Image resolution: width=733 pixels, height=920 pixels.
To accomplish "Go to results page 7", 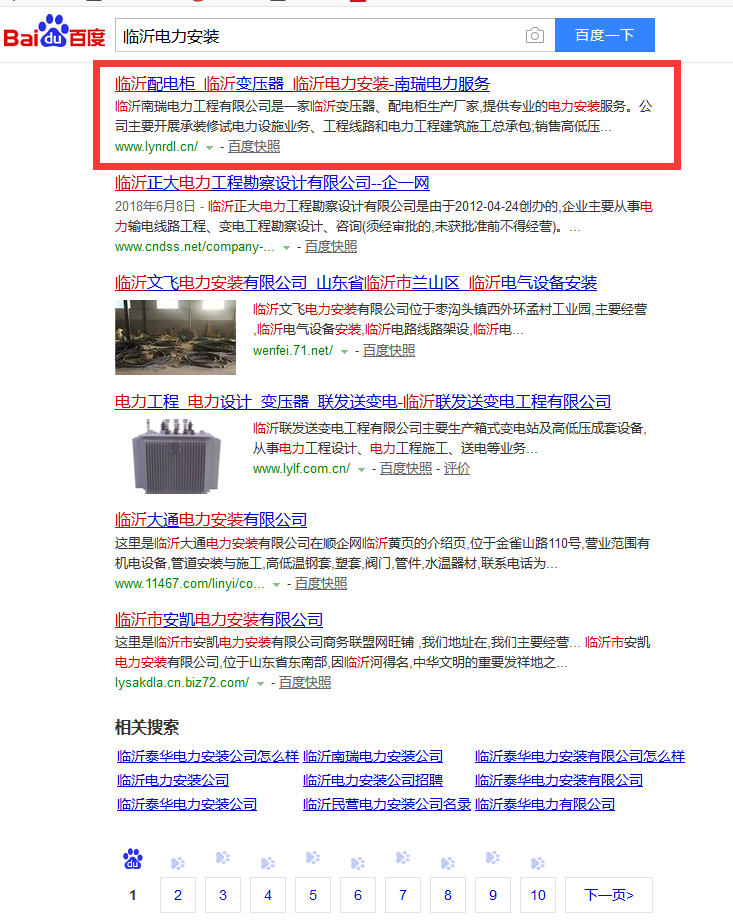I will coord(403,895).
